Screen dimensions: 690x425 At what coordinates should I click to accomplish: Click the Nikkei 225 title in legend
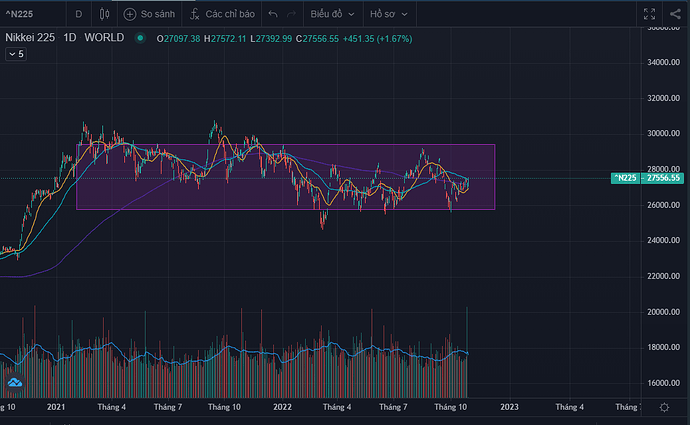click(30, 38)
